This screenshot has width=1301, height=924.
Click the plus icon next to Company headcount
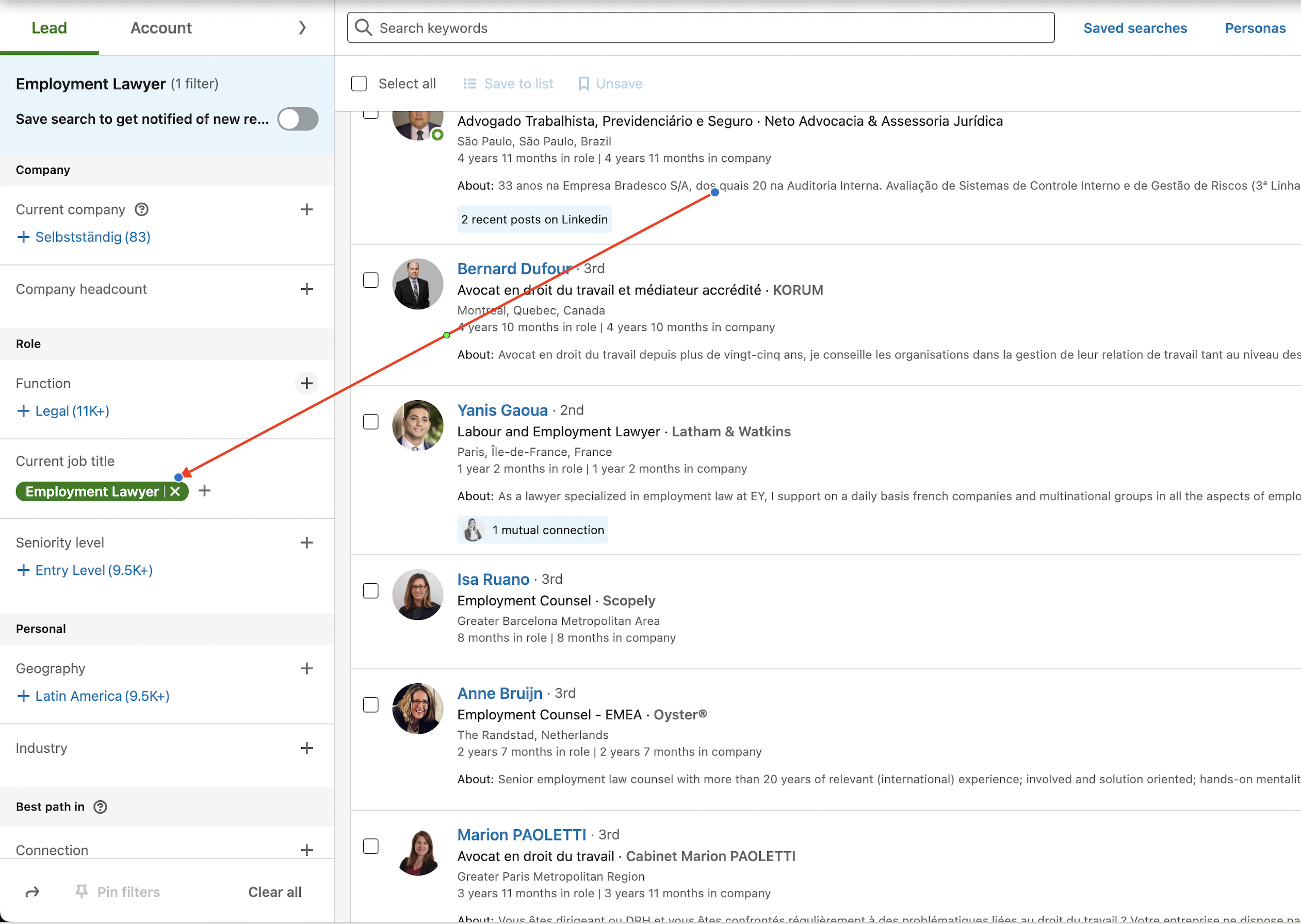tap(306, 288)
